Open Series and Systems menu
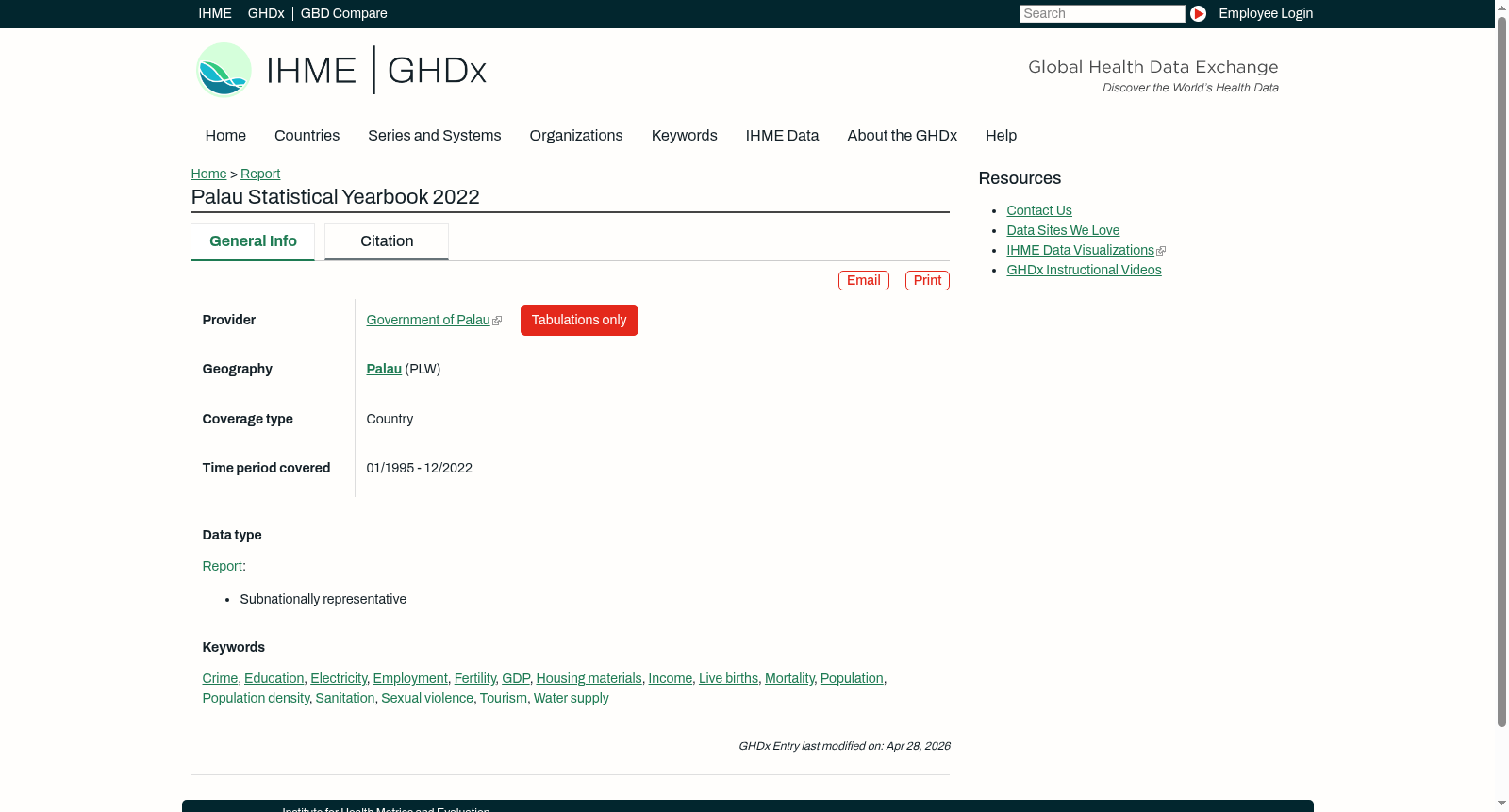1509x812 pixels. tap(435, 136)
